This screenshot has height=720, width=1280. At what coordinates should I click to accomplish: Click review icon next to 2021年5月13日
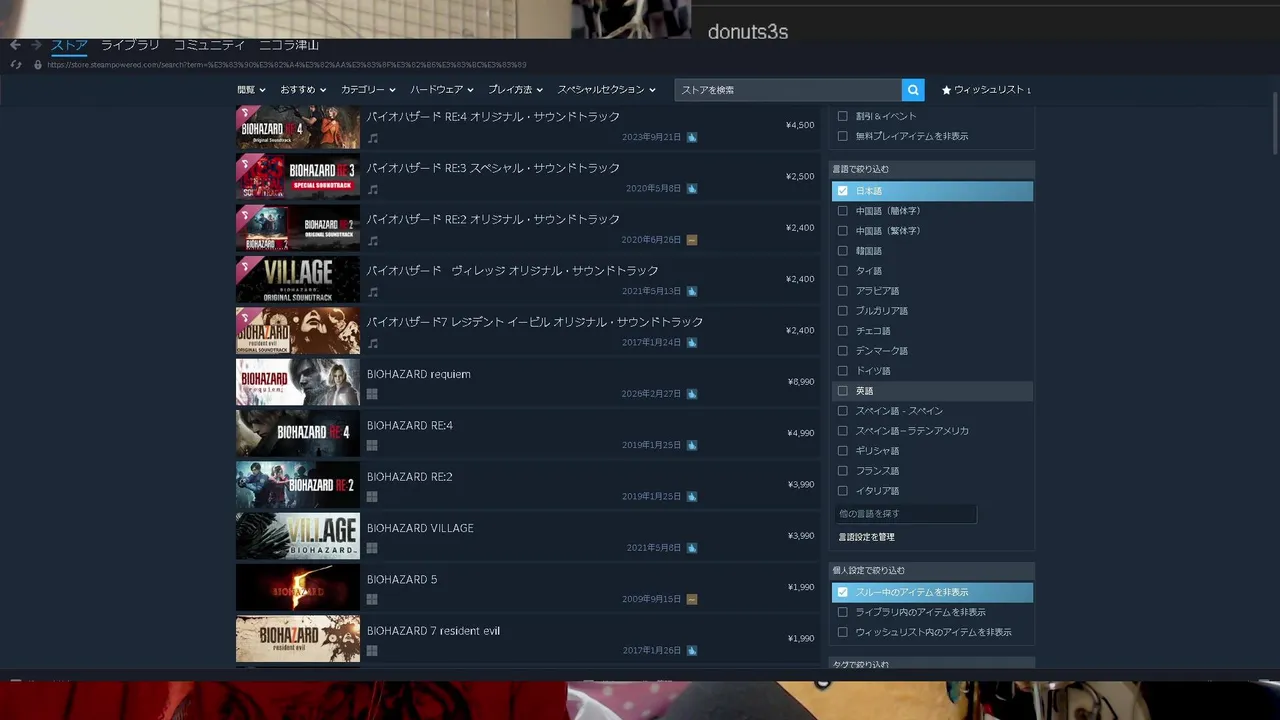click(x=692, y=291)
